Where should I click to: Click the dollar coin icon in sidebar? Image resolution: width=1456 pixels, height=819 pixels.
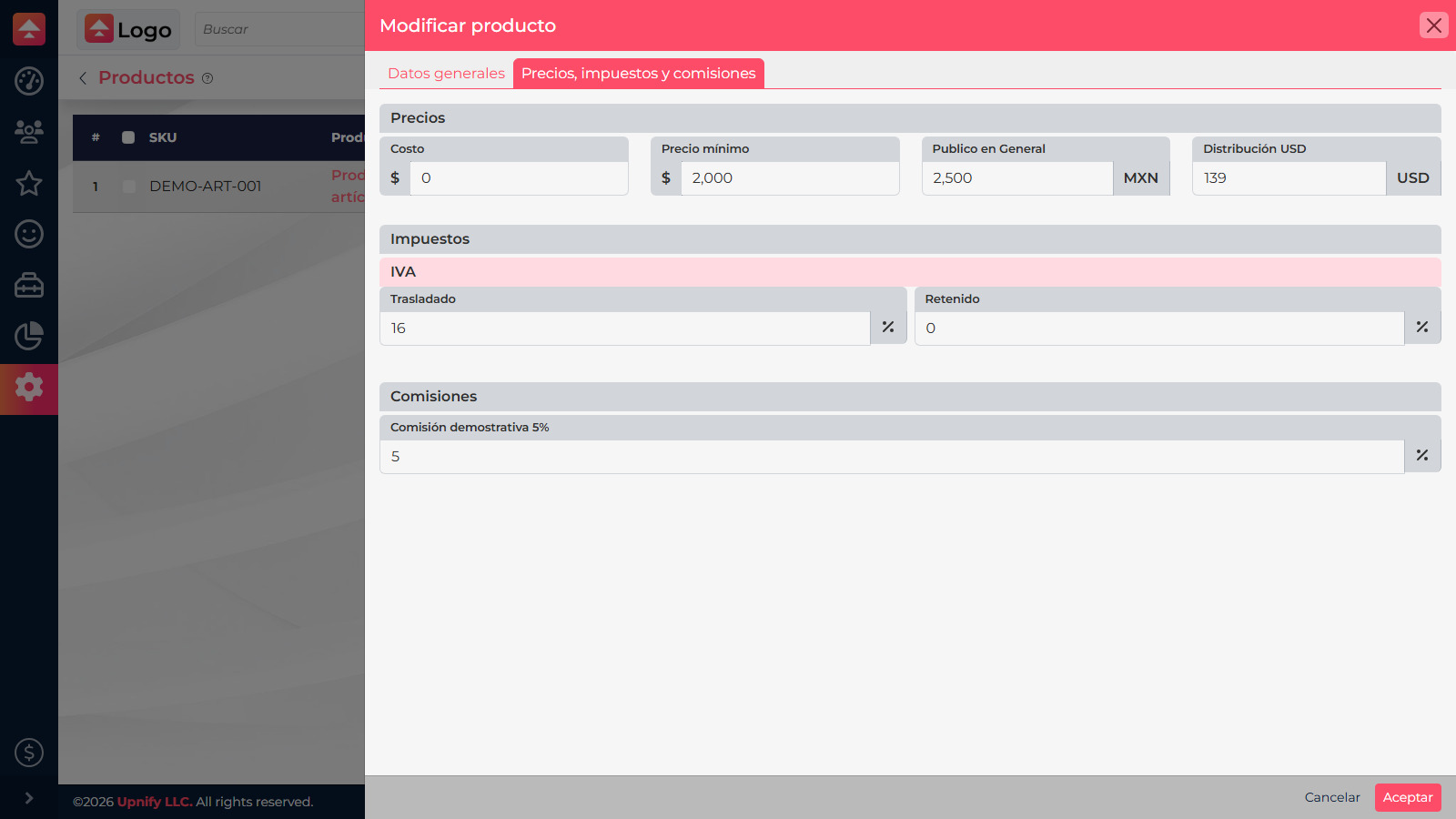29,753
